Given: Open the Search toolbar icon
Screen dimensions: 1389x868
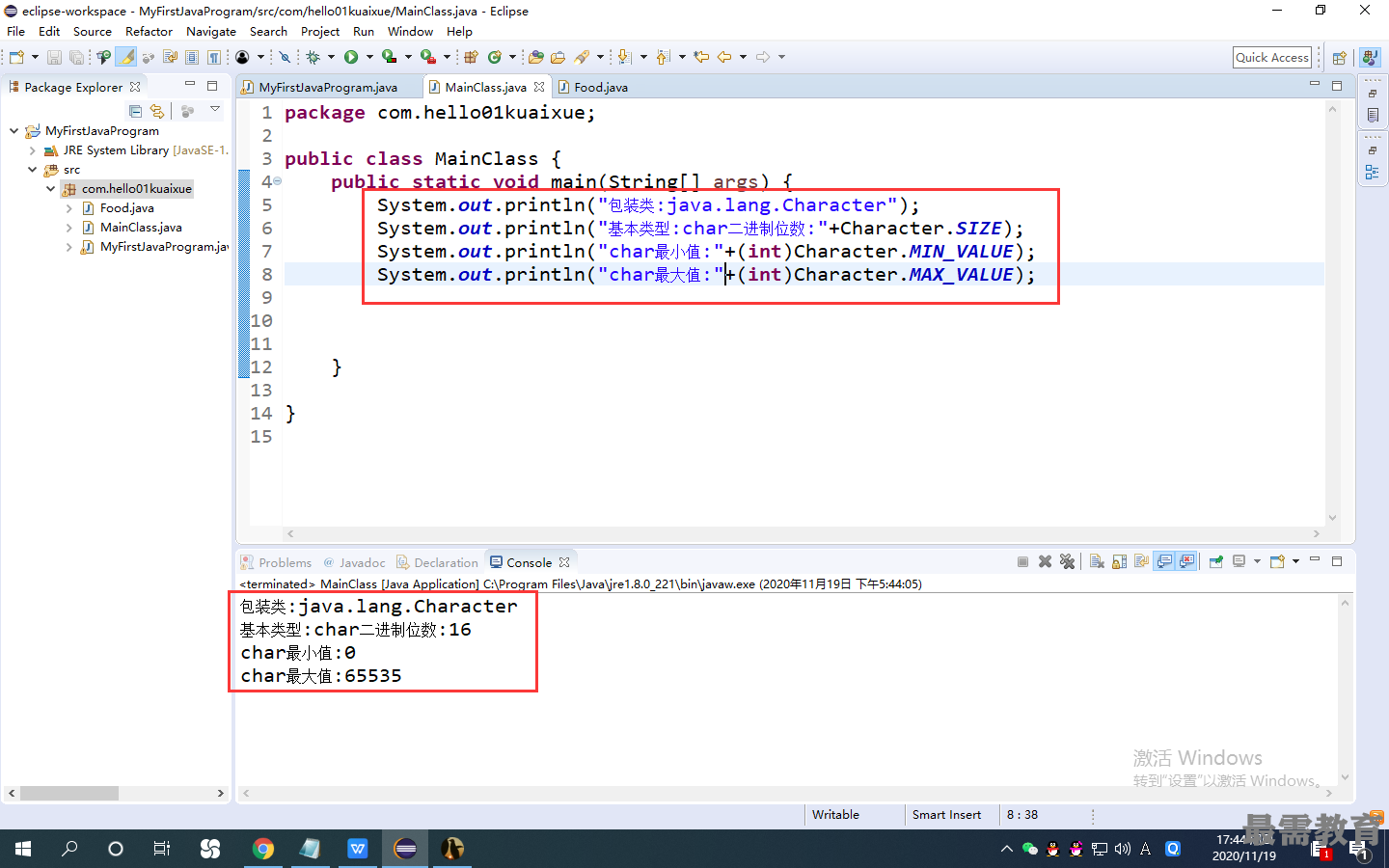Looking at the screenshot, I should [582, 57].
